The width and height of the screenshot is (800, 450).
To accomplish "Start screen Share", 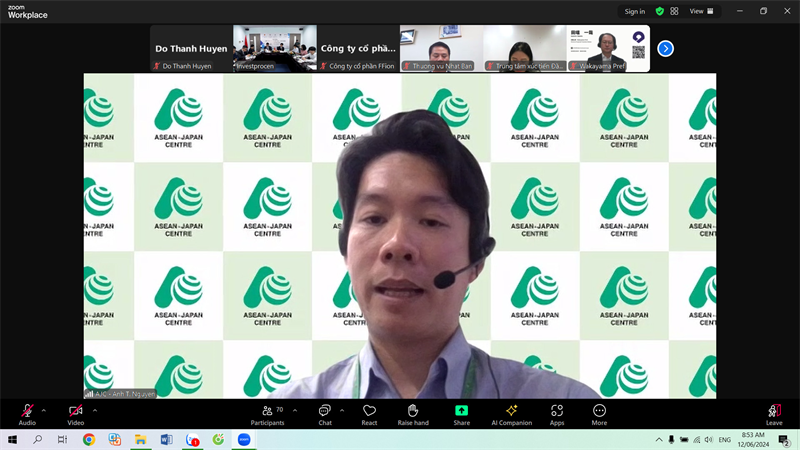I will coord(461,414).
